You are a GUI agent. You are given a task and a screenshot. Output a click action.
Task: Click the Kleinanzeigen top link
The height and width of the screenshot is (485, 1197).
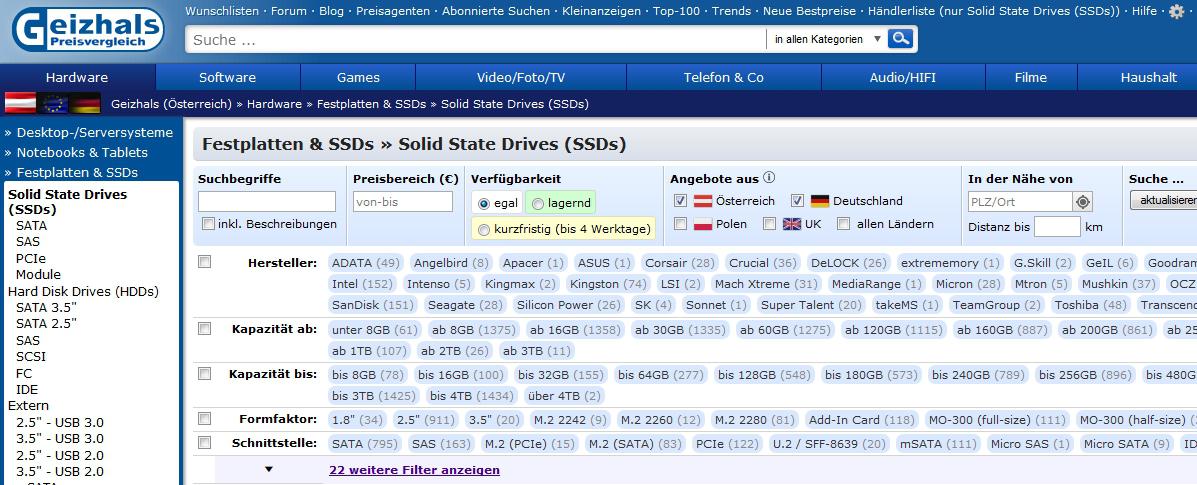[x=602, y=11]
